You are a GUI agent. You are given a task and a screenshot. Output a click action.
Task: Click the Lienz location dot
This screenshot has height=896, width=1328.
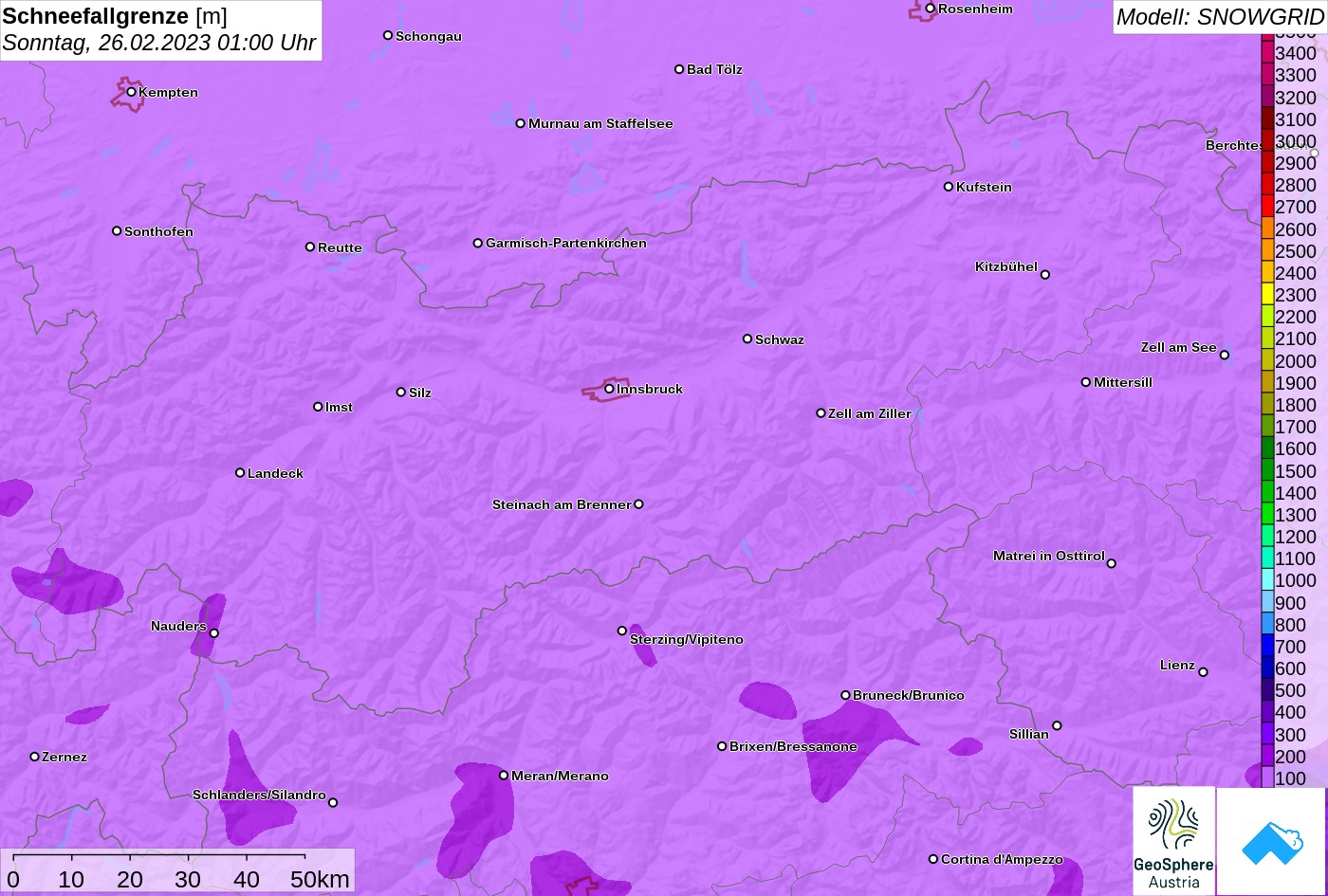[x=1203, y=672]
